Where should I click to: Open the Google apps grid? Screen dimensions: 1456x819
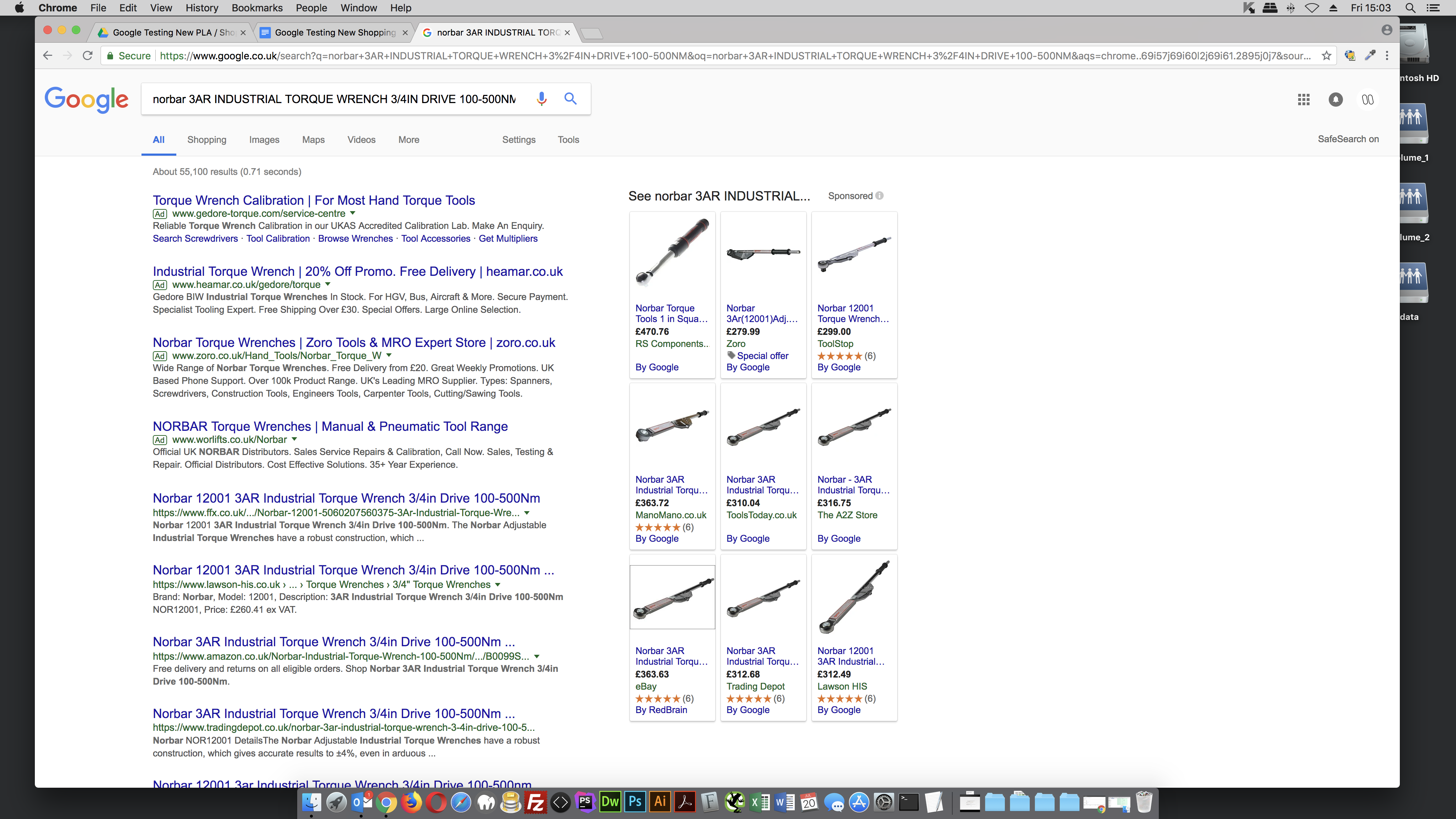coord(1304,100)
